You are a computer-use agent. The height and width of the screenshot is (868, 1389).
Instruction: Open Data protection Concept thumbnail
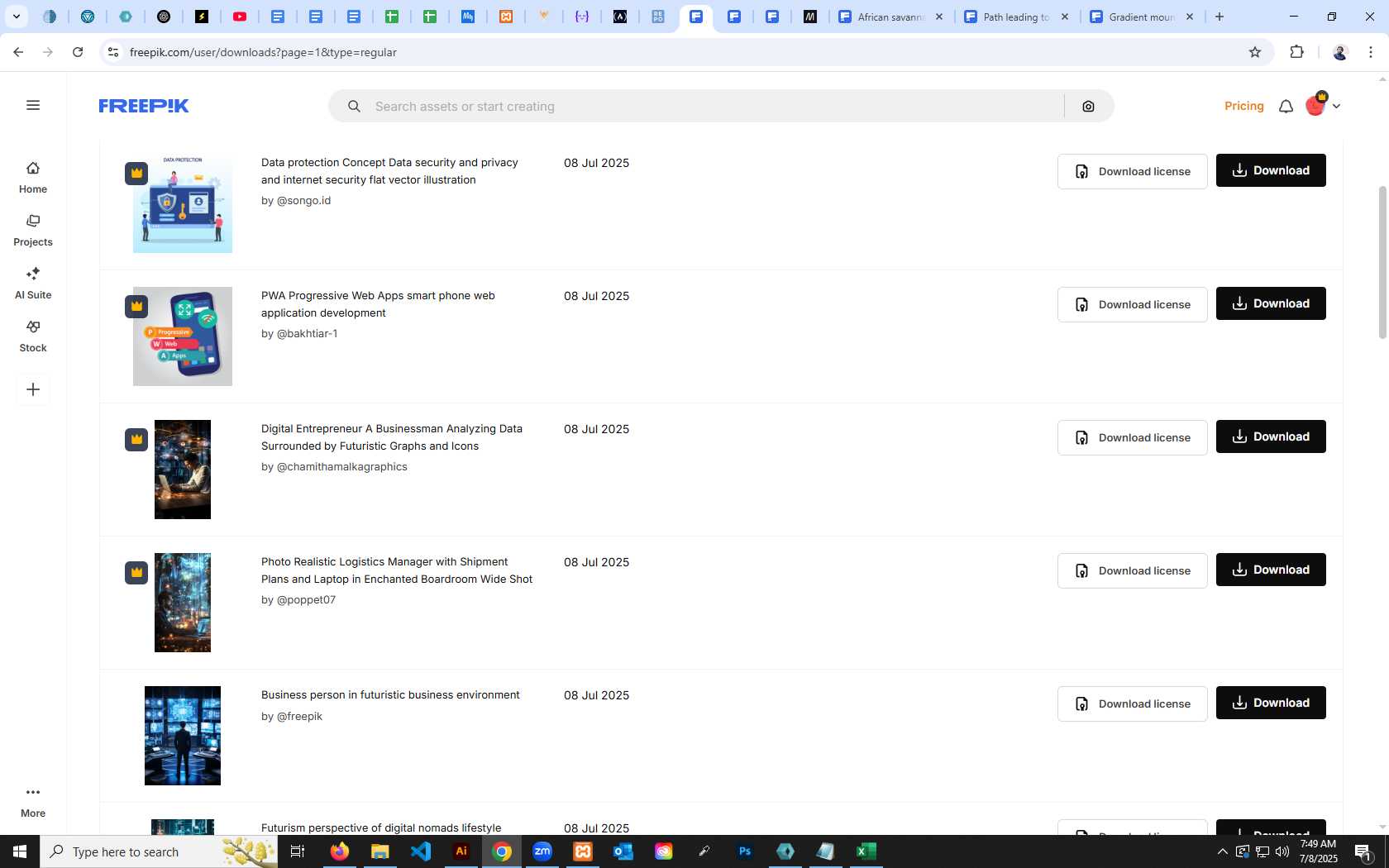pos(183,203)
